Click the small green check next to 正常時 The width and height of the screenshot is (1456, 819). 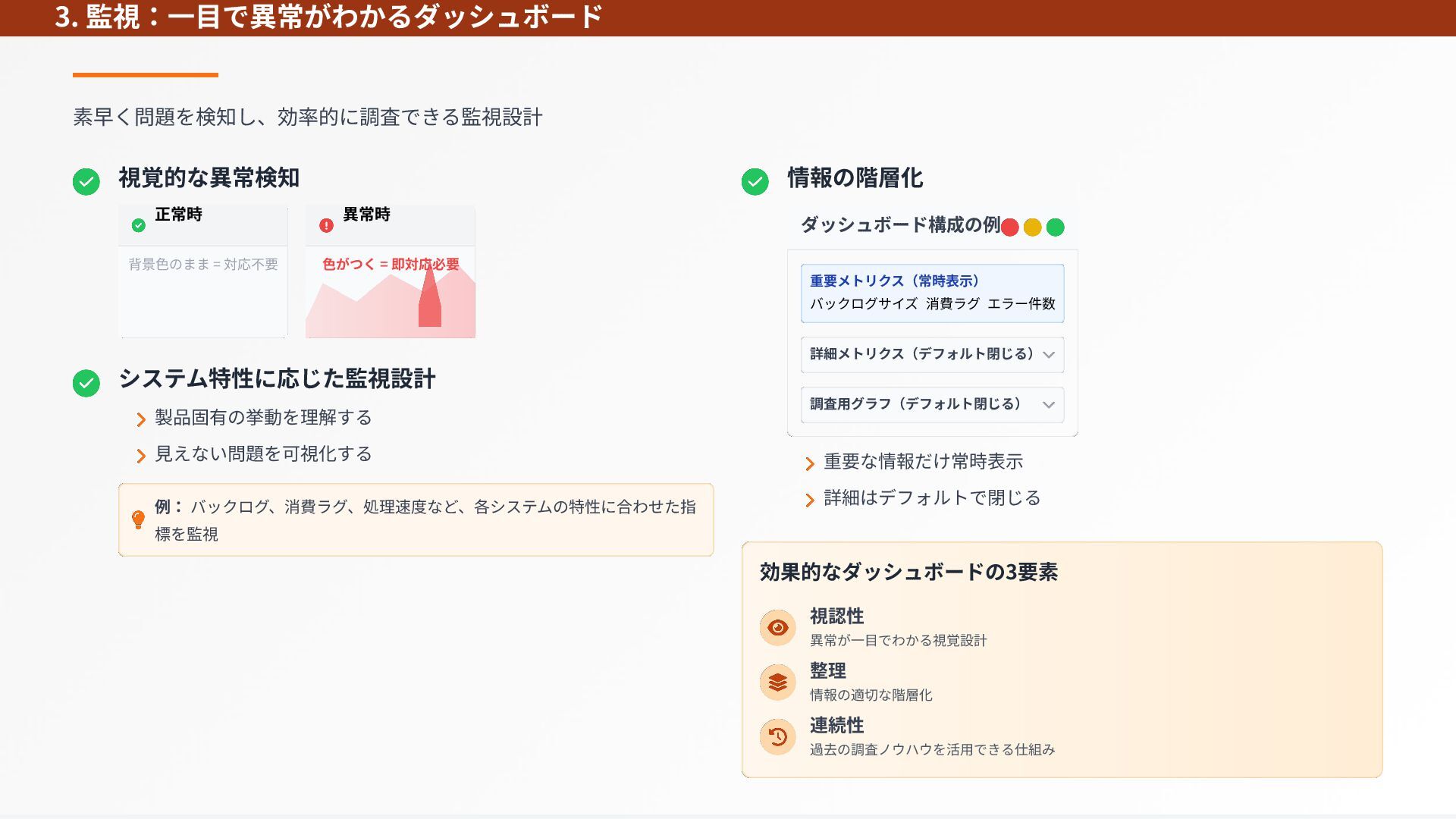138,225
